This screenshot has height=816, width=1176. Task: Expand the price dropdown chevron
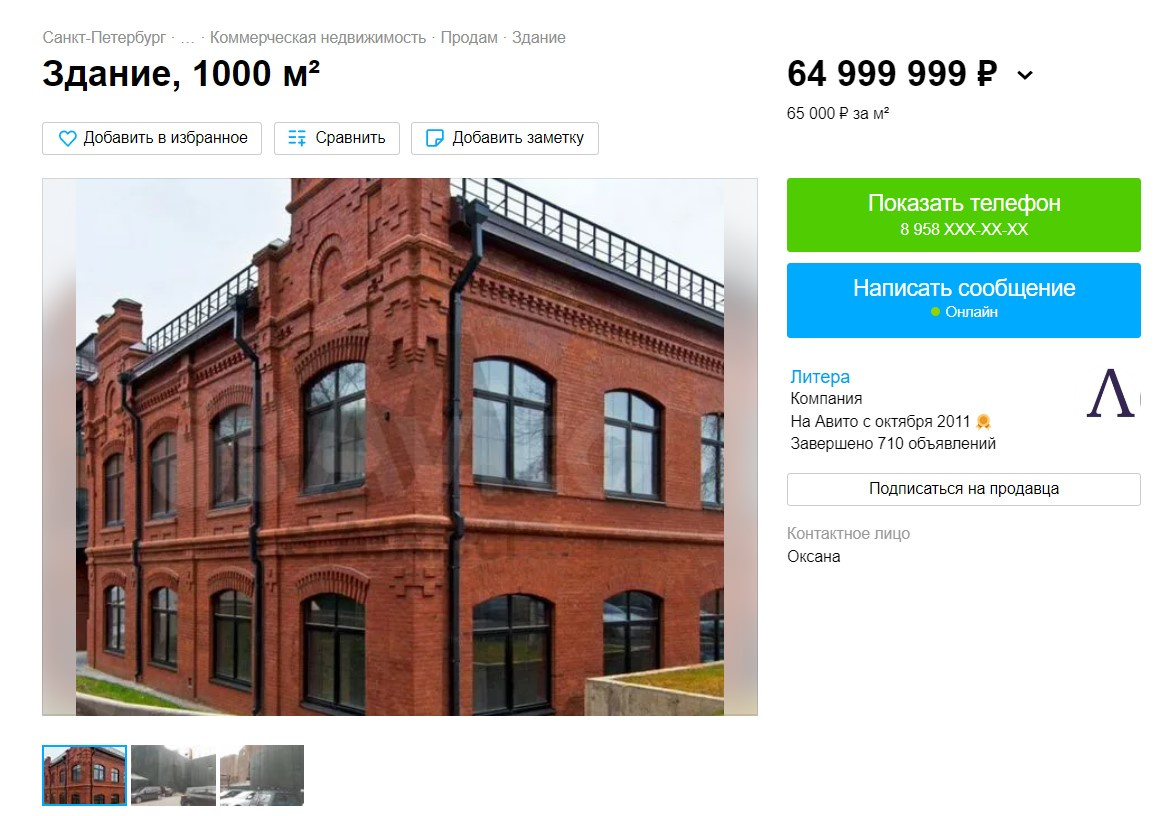click(x=1025, y=75)
